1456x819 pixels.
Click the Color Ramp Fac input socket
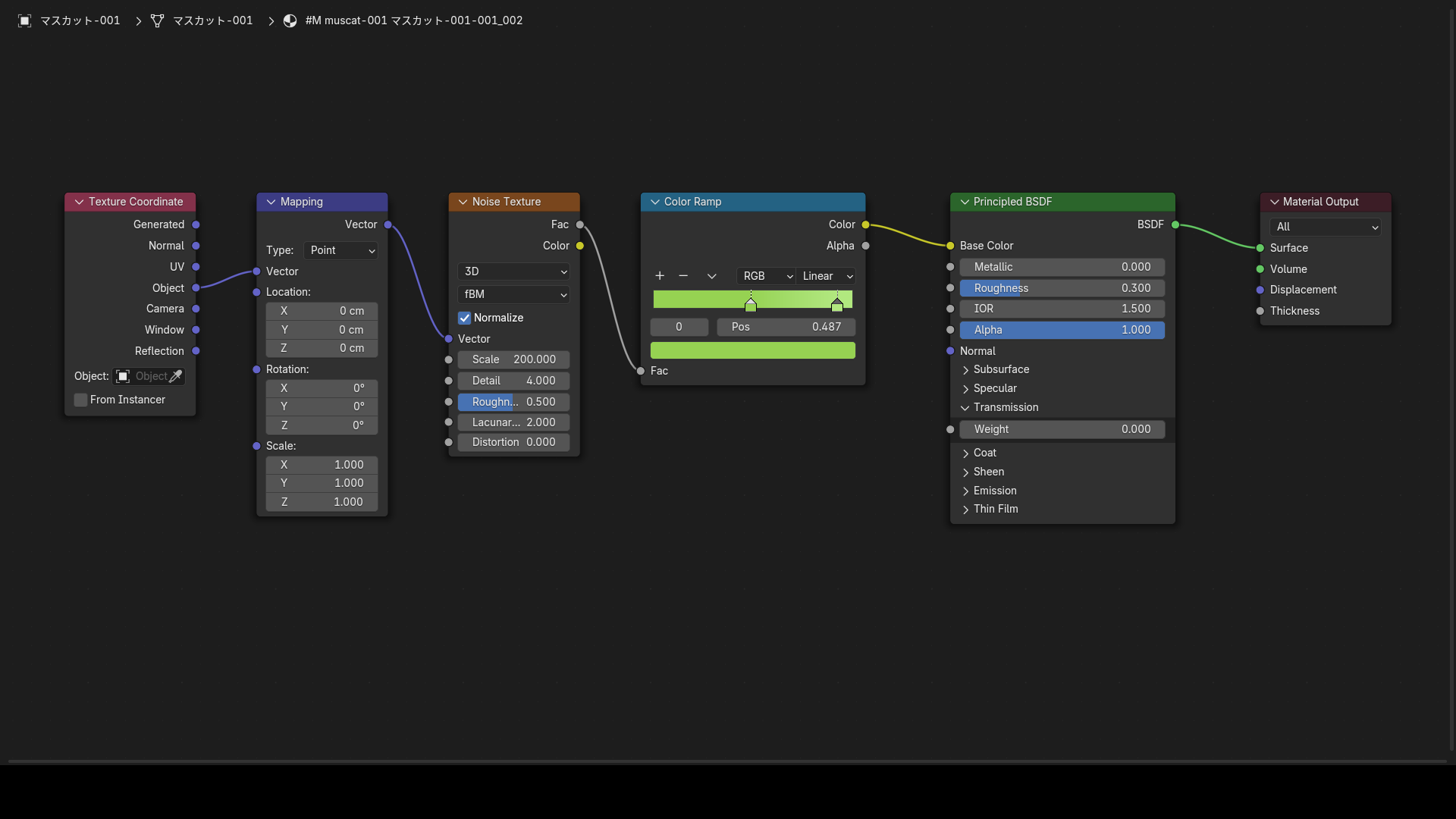point(641,371)
